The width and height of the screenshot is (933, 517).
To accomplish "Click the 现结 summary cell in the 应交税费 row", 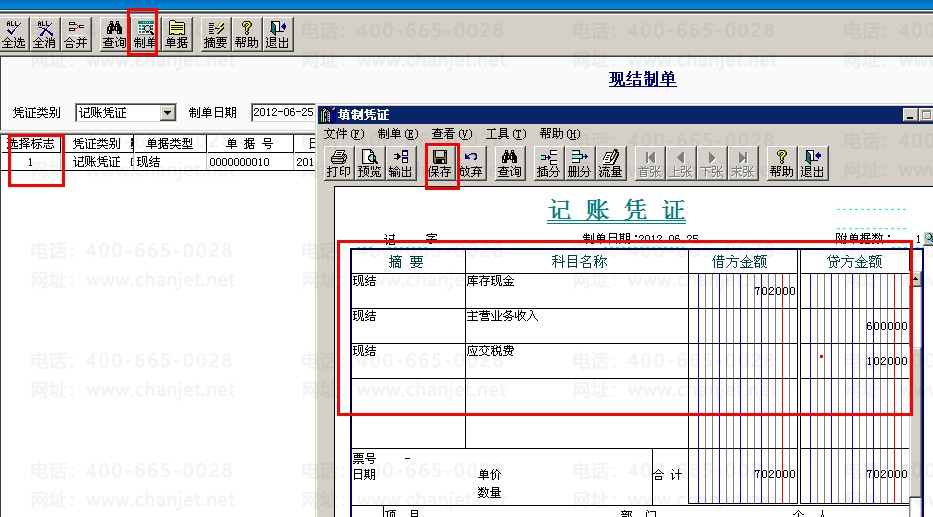I will (x=408, y=361).
